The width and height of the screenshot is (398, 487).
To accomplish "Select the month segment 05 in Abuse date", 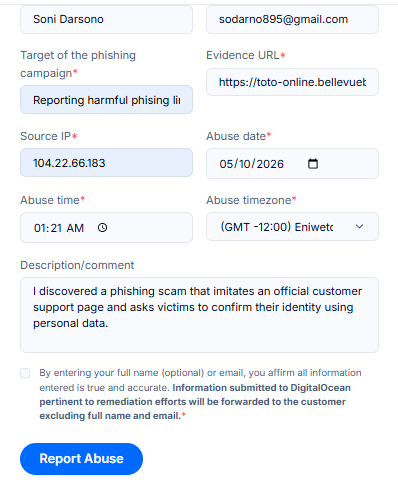I will (226, 164).
